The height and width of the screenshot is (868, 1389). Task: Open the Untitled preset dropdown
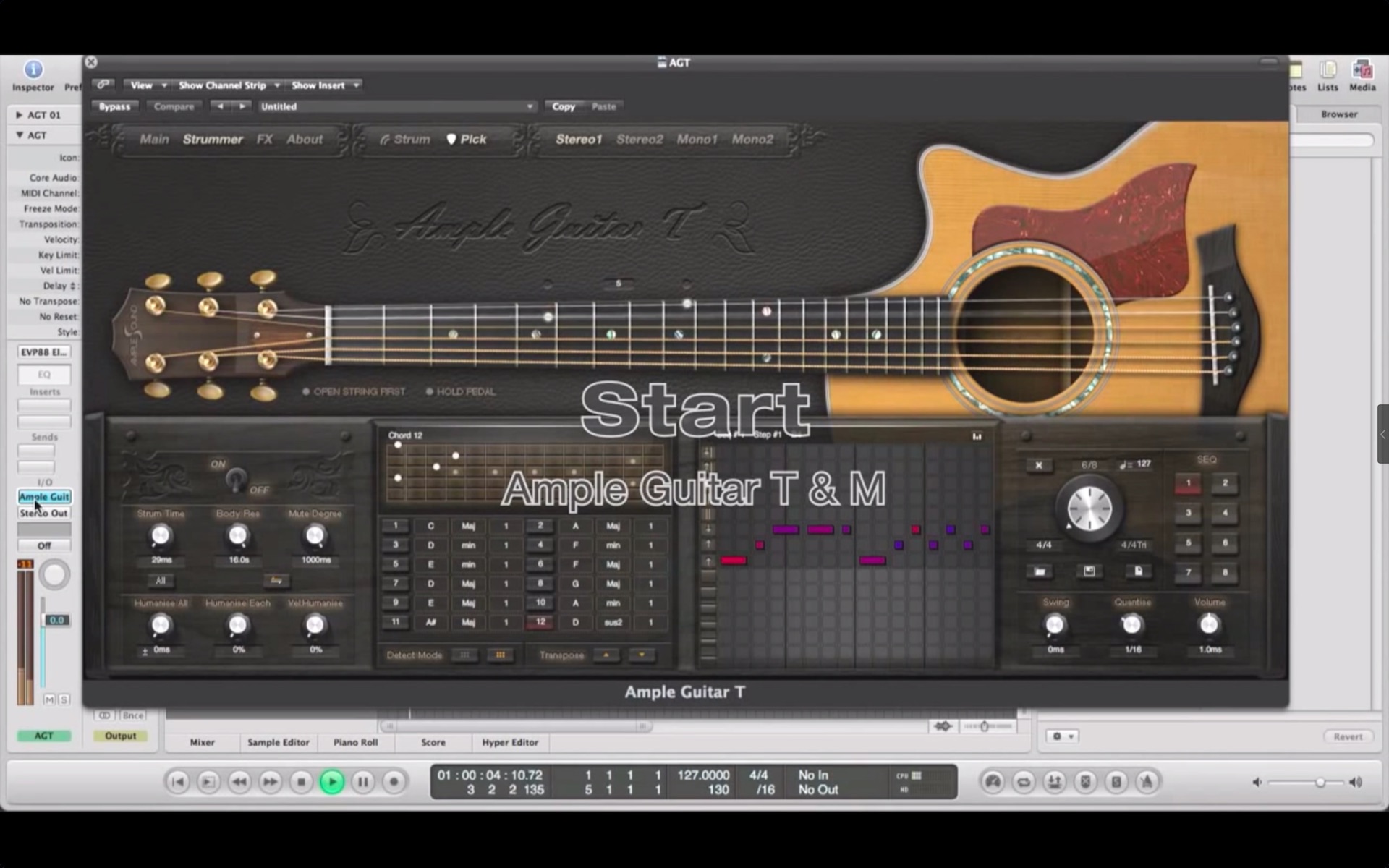[396, 106]
